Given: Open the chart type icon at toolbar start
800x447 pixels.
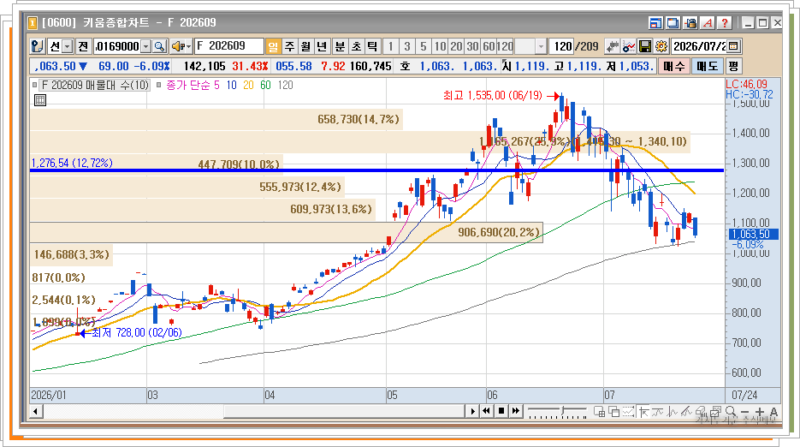Looking at the screenshot, I should (37, 46).
